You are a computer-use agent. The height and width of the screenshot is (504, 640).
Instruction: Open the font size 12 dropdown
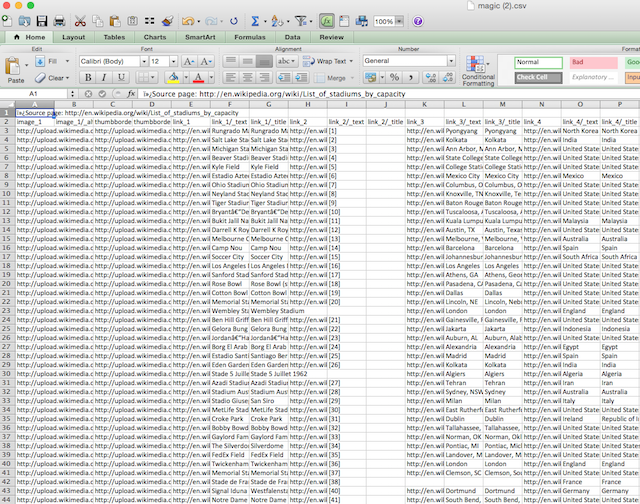[x=173, y=61]
